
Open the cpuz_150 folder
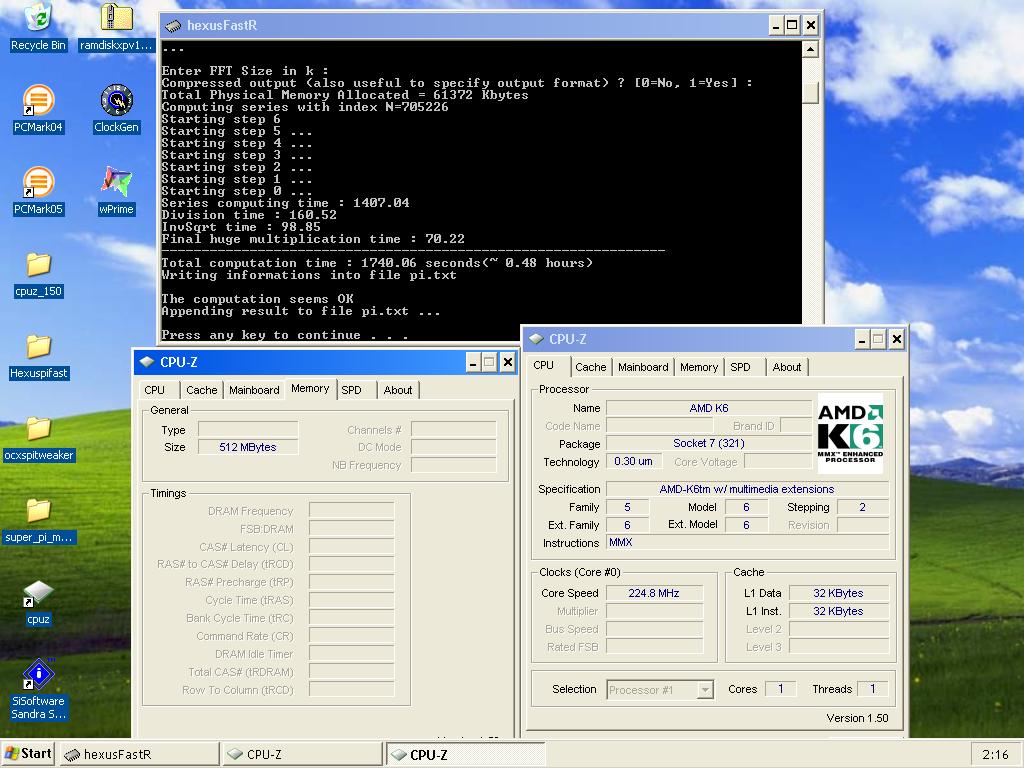click(39, 264)
